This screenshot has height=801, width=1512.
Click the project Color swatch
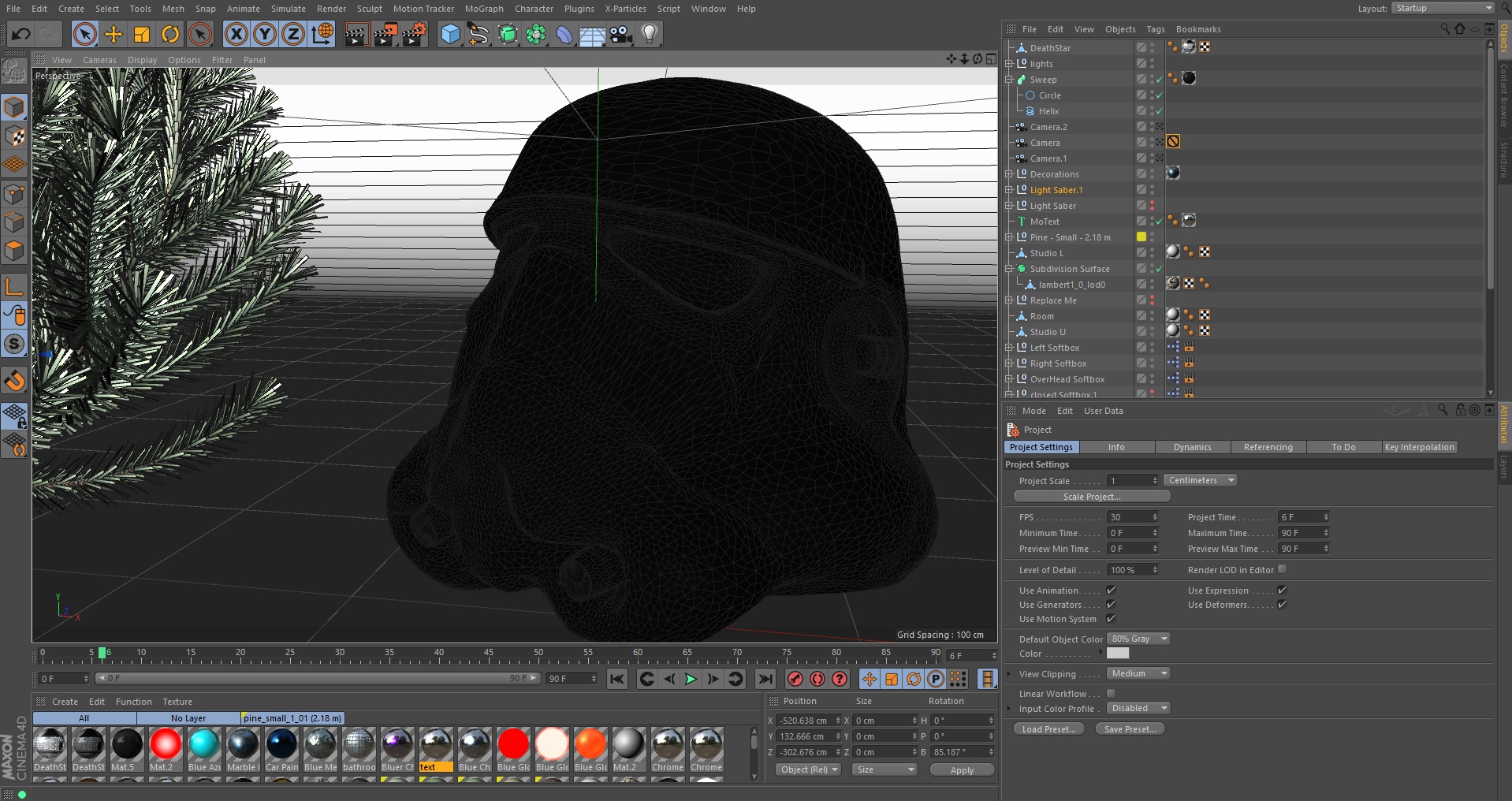pos(1118,653)
